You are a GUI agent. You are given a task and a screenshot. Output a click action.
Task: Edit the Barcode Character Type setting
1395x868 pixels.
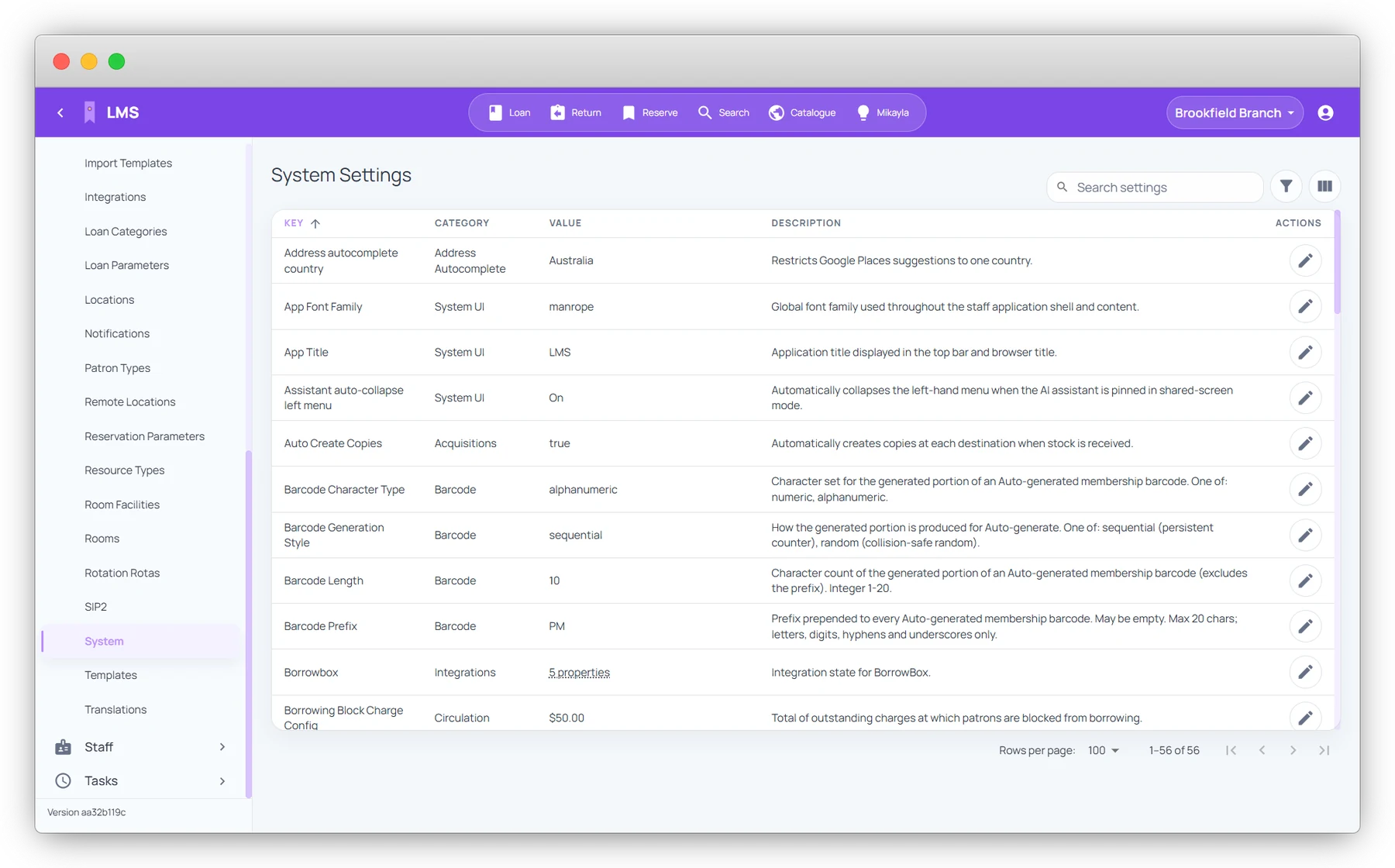[1305, 489]
